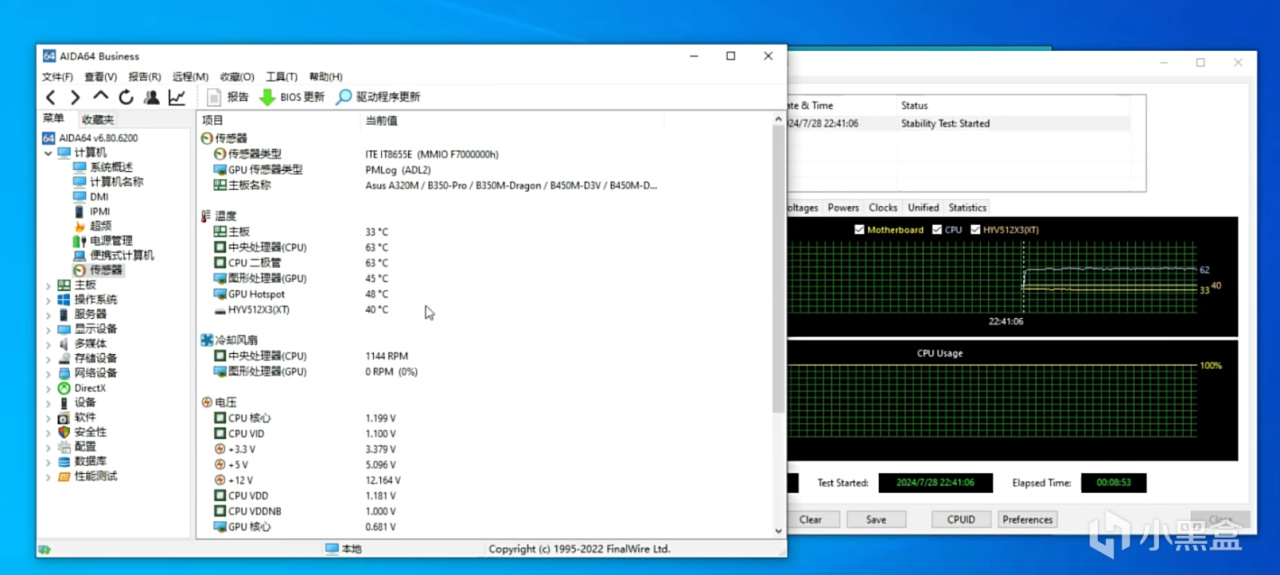Screen dimensions: 1280x575
Task: Select IPMI tree entry
Action: (x=100, y=211)
